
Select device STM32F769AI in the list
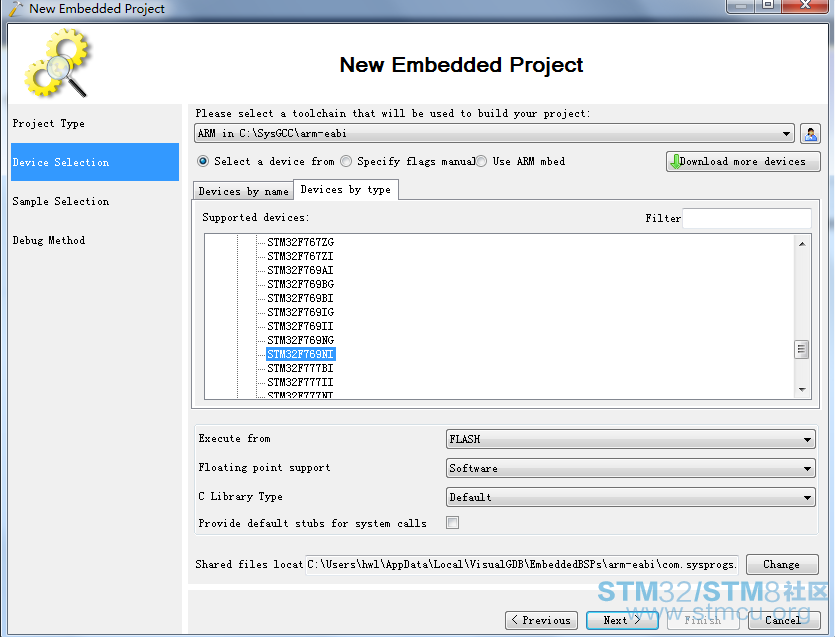pyautogui.click(x=300, y=270)
